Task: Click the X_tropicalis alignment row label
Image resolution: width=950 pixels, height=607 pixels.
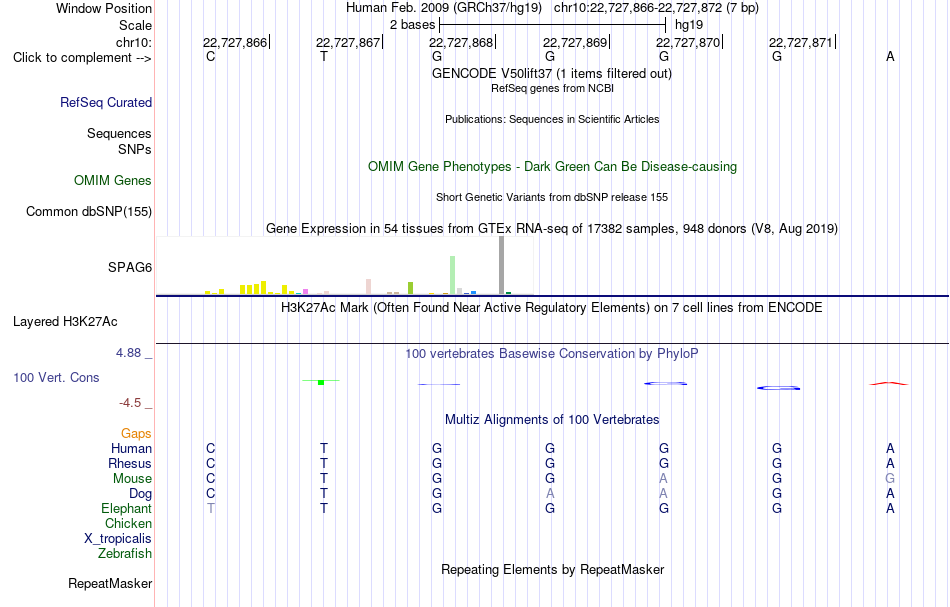Action: [x=118, y=539]
